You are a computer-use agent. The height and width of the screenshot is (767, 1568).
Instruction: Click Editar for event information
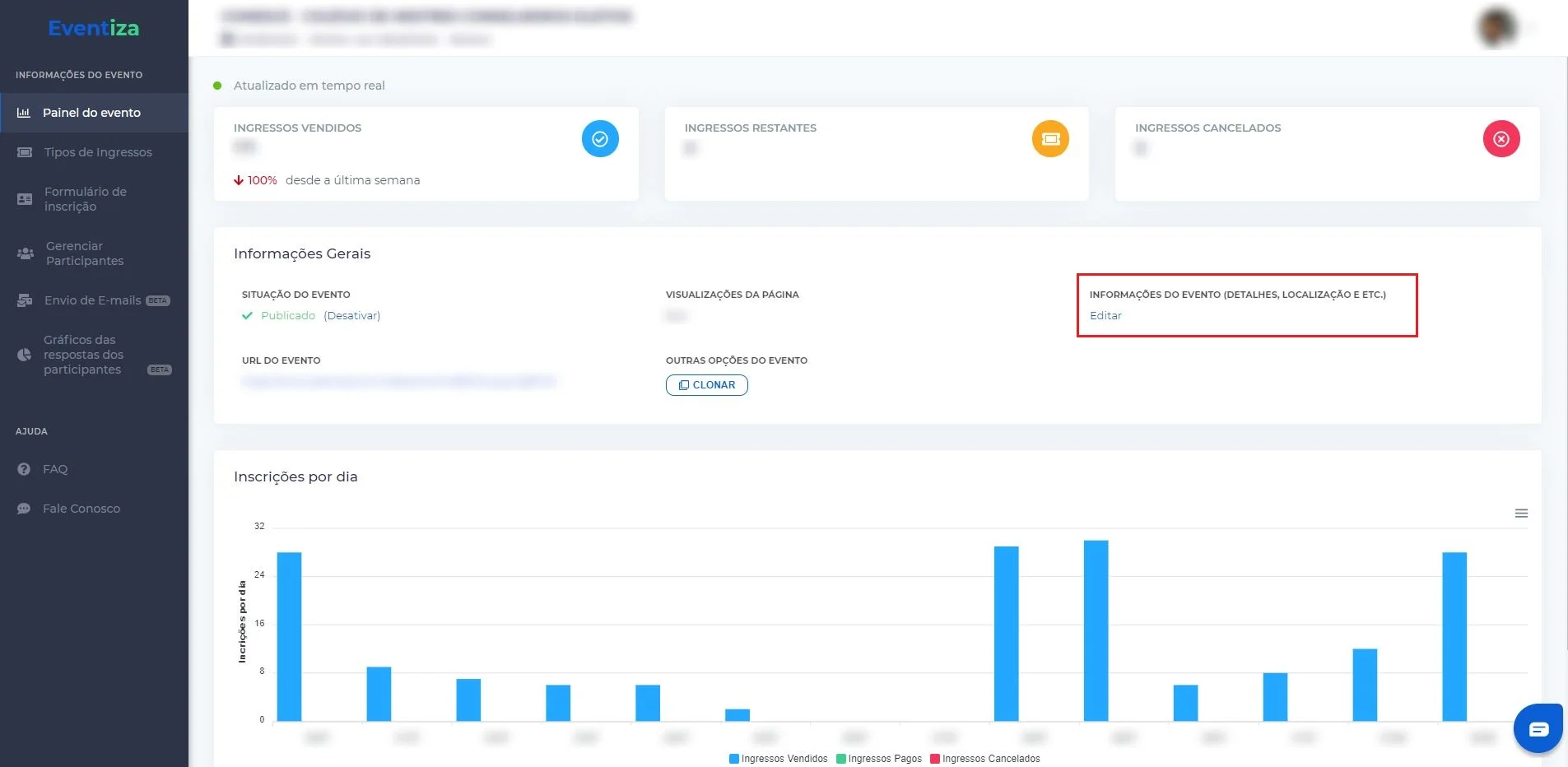(1105, 316)
